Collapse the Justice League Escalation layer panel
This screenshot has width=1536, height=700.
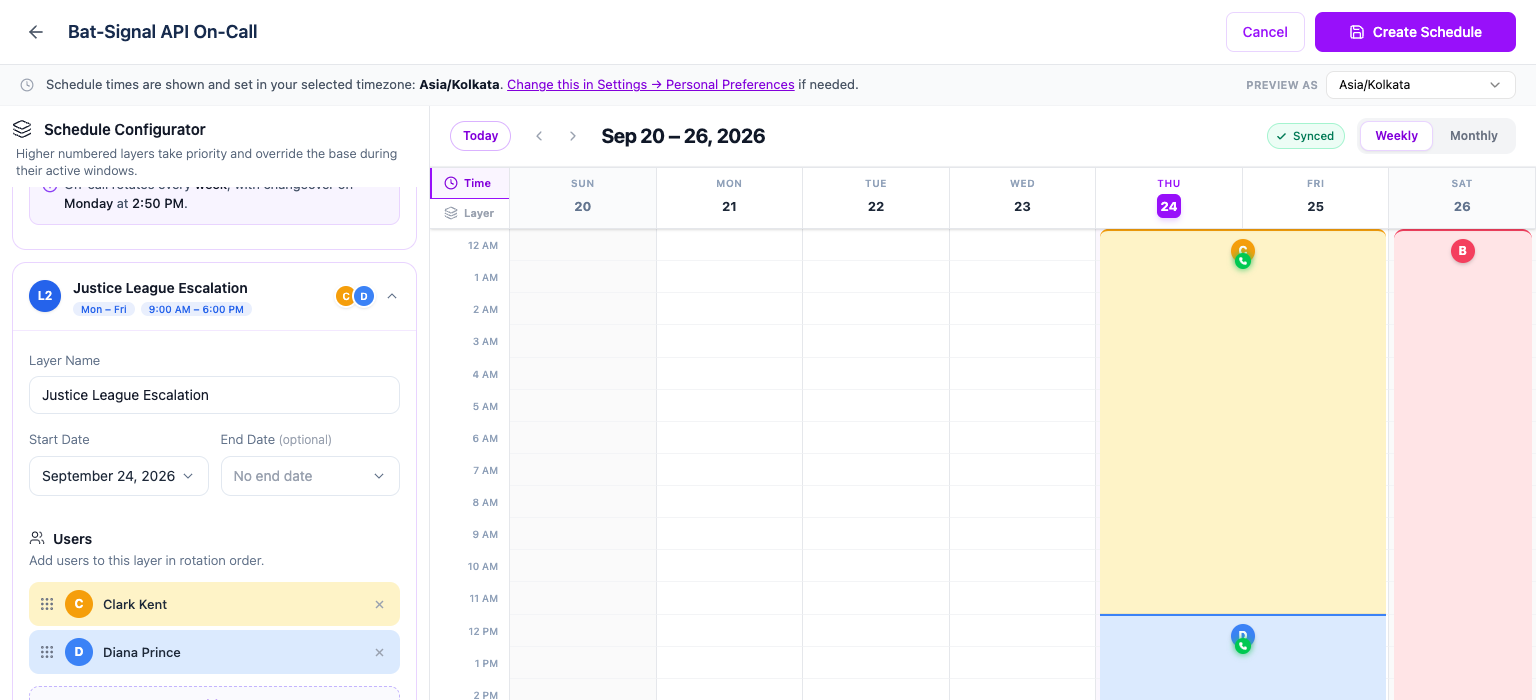coord(392,296)
